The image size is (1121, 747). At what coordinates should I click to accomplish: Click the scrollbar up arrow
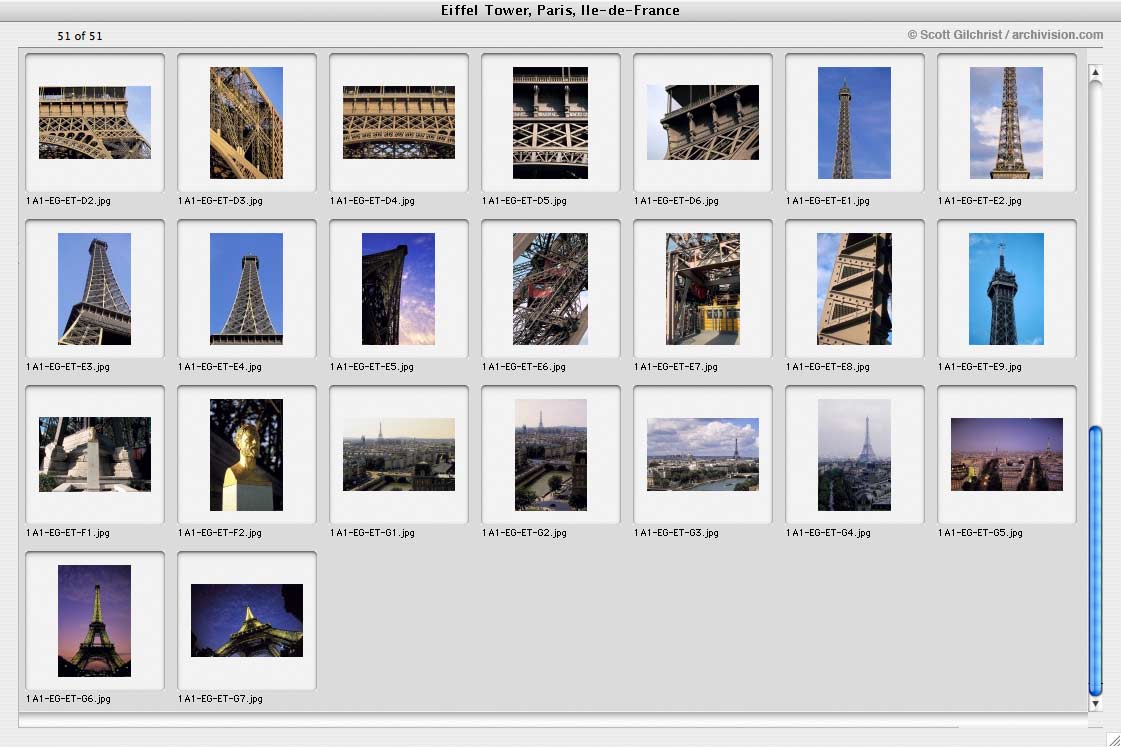[x=1095, y=72]
